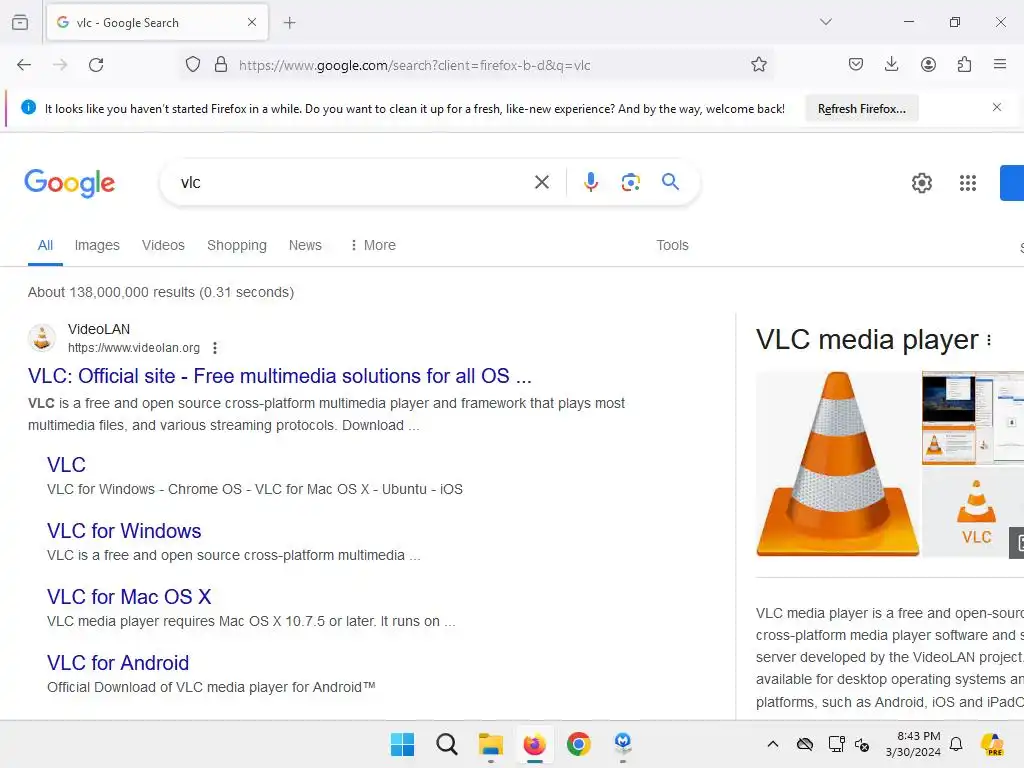
Task: Clear the Google search box text
Action: tap(542, 182)
